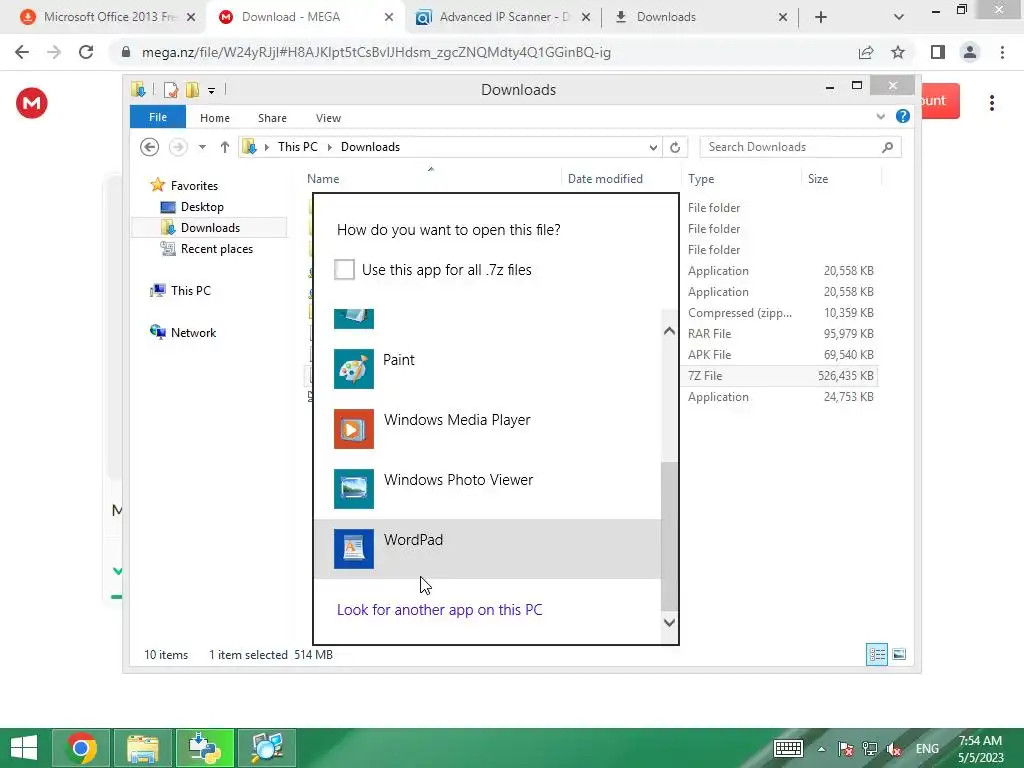This screenshot has width=1024, height=768.
Task: Click the app list scrollbar thumb
Action: tap(669, 536)
